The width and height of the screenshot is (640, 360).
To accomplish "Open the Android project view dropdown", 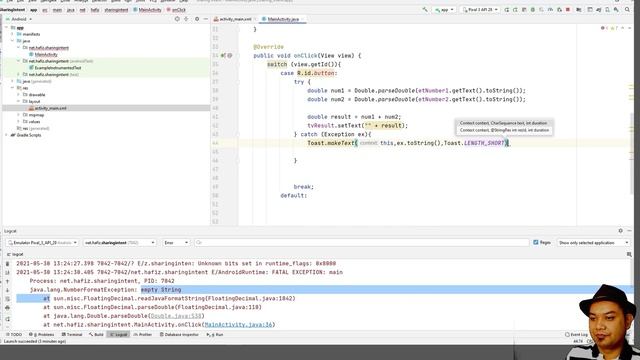I will pyautogui.click(x=19, y=19).
